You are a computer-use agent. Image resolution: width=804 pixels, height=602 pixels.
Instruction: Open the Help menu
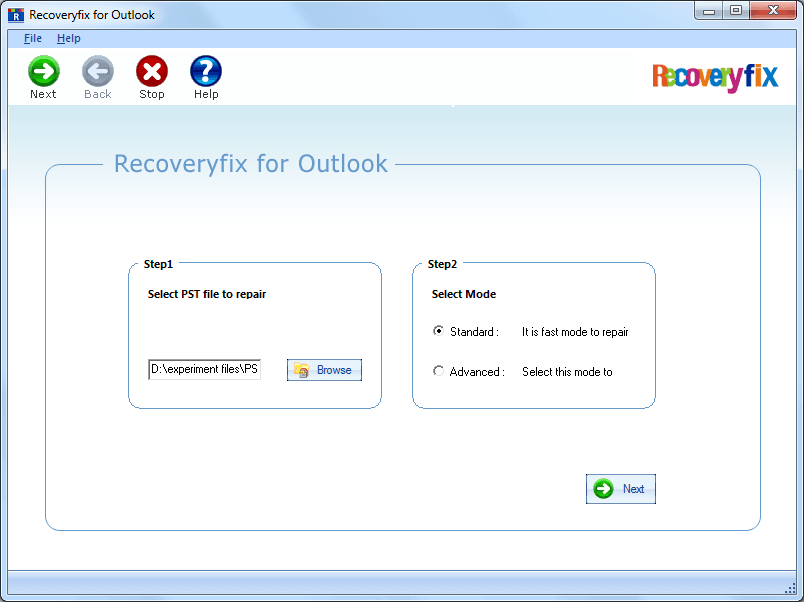[69, 38]
